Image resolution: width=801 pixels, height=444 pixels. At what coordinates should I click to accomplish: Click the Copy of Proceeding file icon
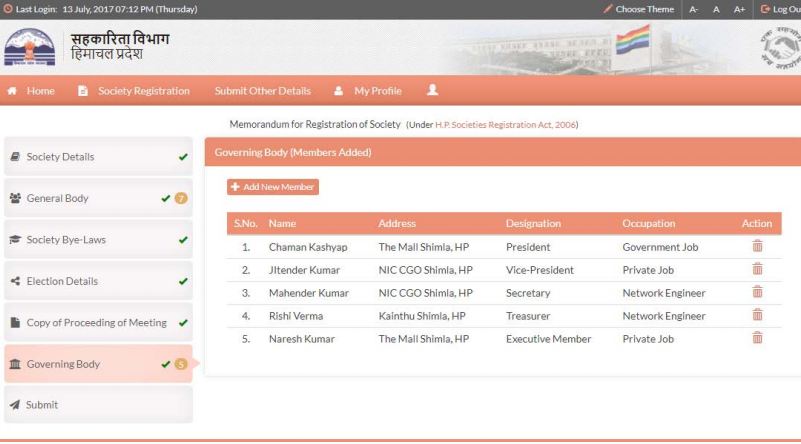click(x=15, y=322)
